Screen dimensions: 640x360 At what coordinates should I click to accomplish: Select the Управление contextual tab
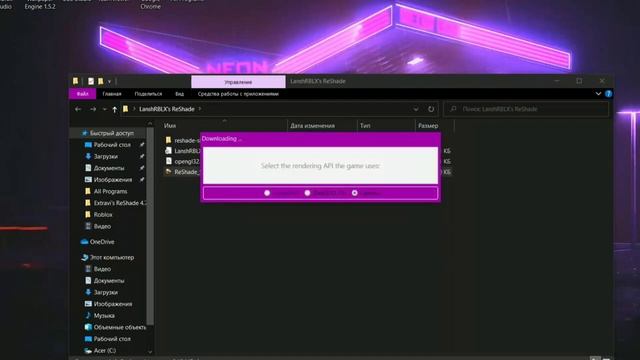[238, 82]
